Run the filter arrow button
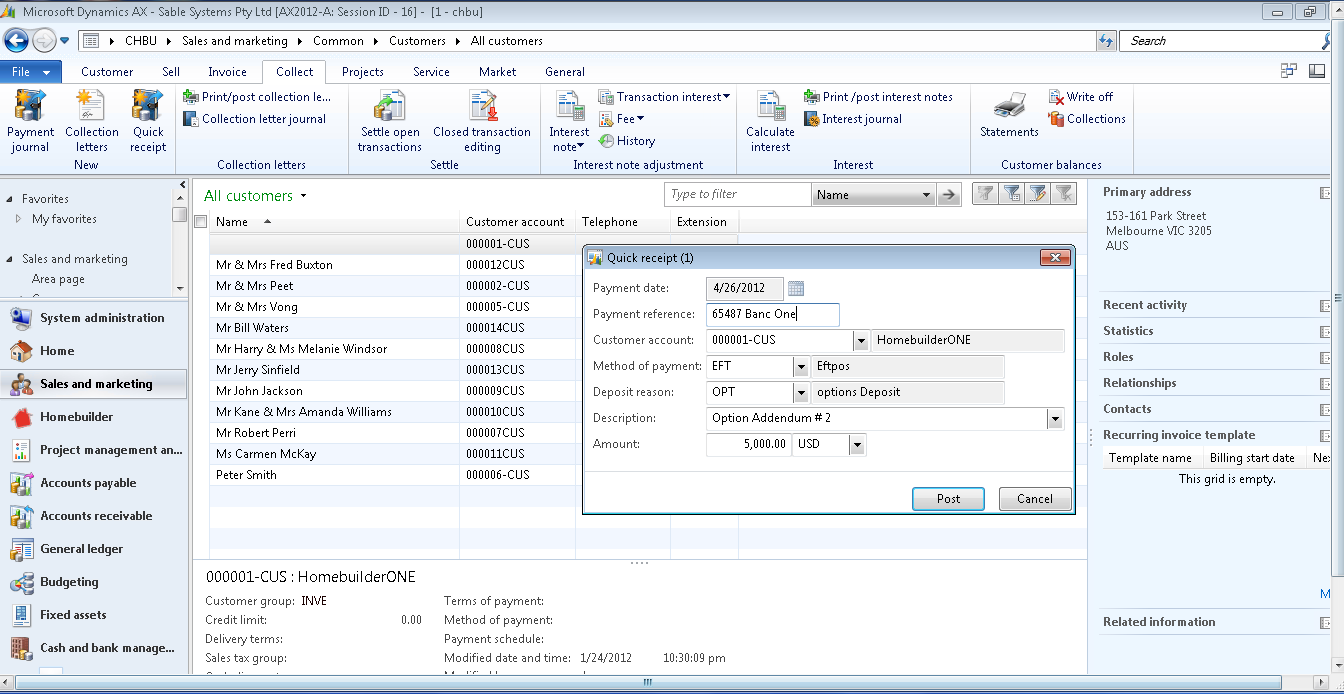The width and height of the screenshot is (1344, 694). tap(950, 195)
